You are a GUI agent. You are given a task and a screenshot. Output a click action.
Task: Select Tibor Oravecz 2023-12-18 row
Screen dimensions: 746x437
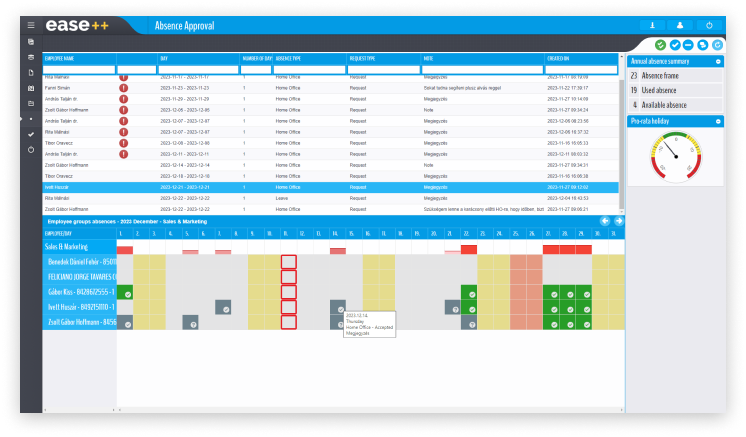click(x=331, y=176)
